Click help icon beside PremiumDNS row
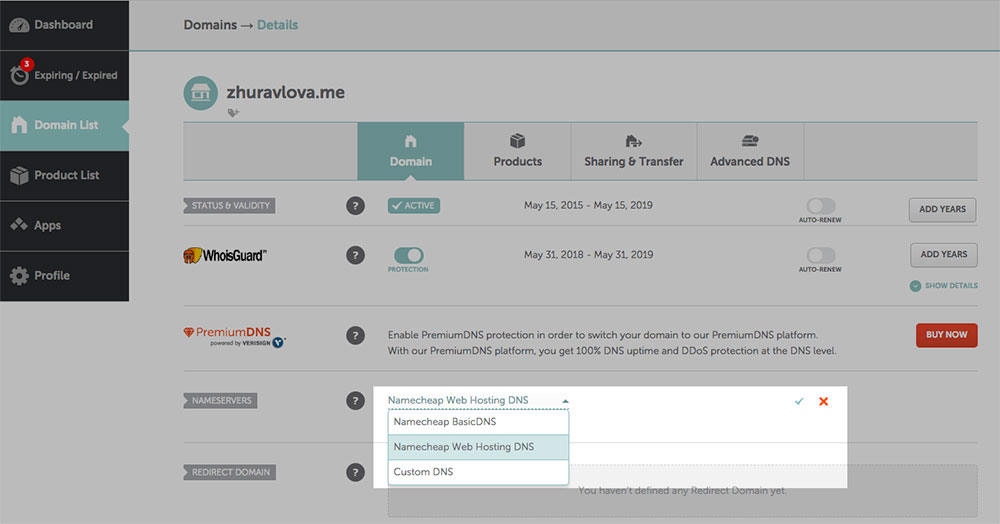 (x=355, y=336)
